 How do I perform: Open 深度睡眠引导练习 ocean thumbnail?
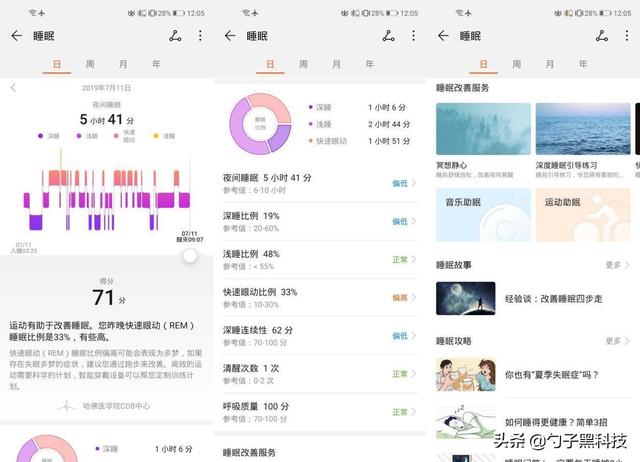point(582,129)
